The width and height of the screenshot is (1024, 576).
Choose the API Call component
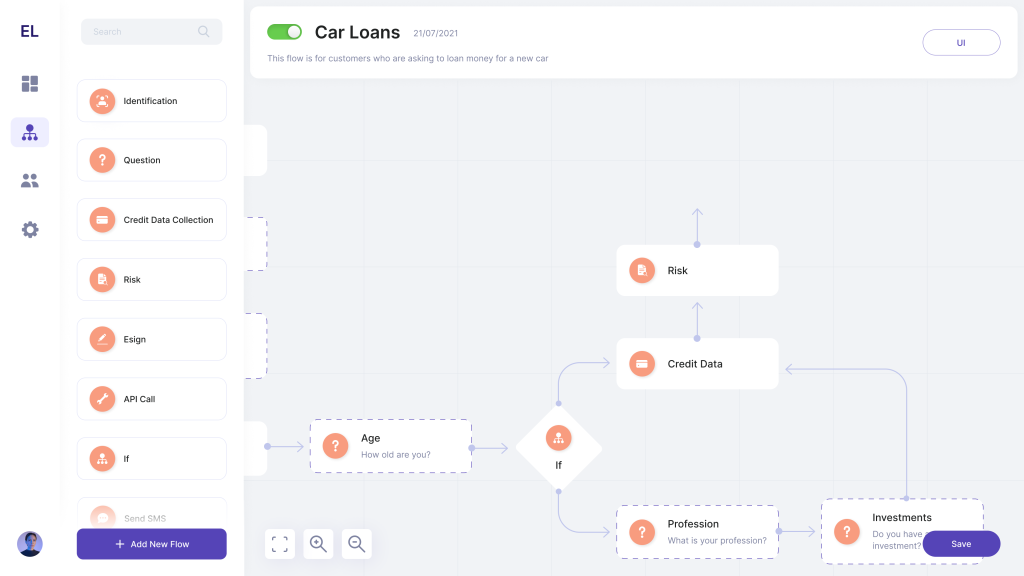[x=152, y=399]
